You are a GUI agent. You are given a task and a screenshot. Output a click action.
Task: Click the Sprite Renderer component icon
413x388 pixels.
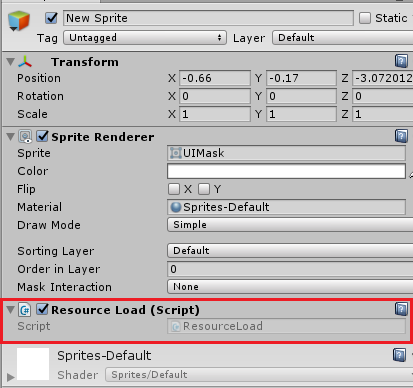pos(25,136)
